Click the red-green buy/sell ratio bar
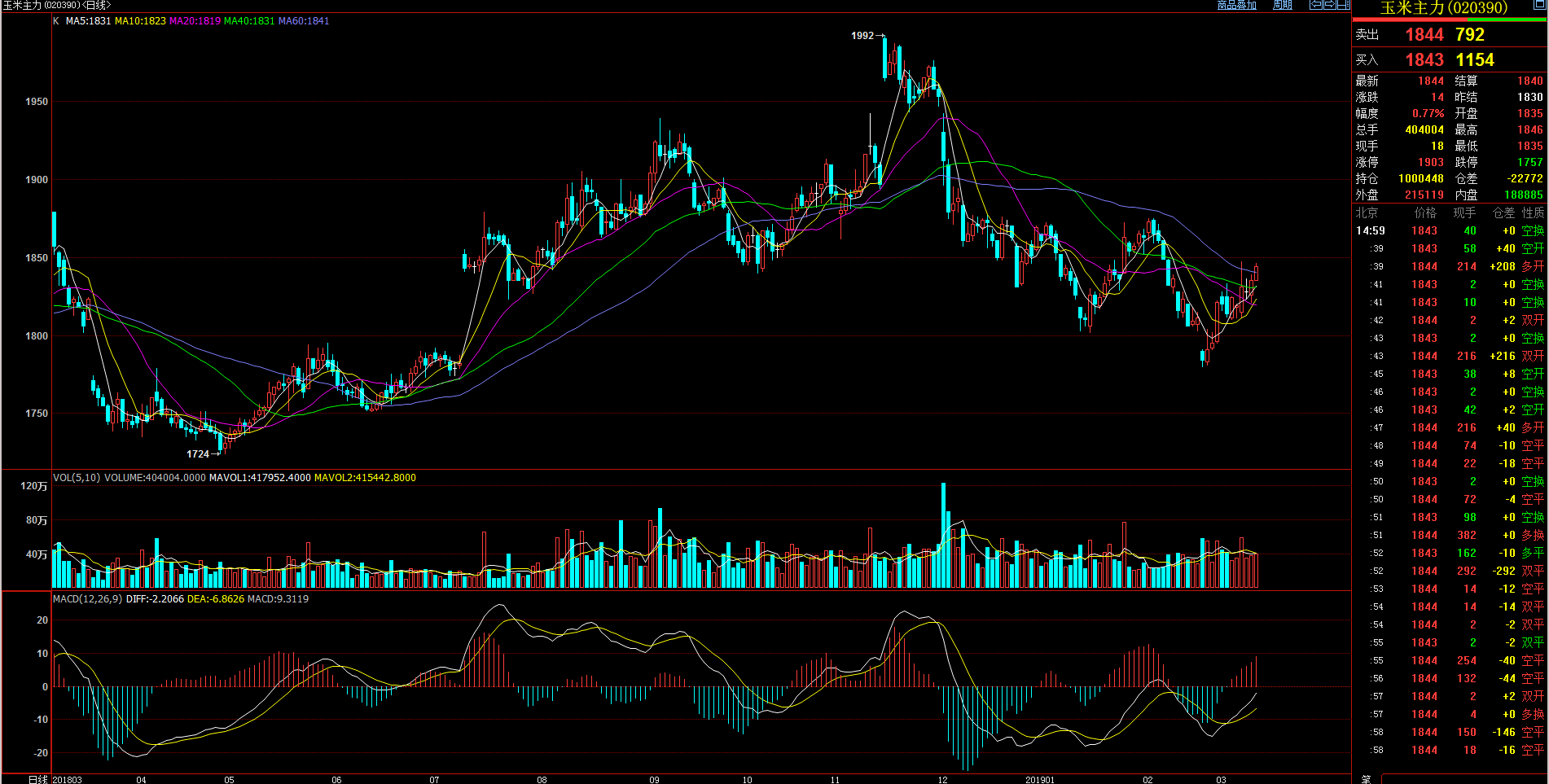Image resolution: width=1549 pixels, height=784 pixels. 1450,20
